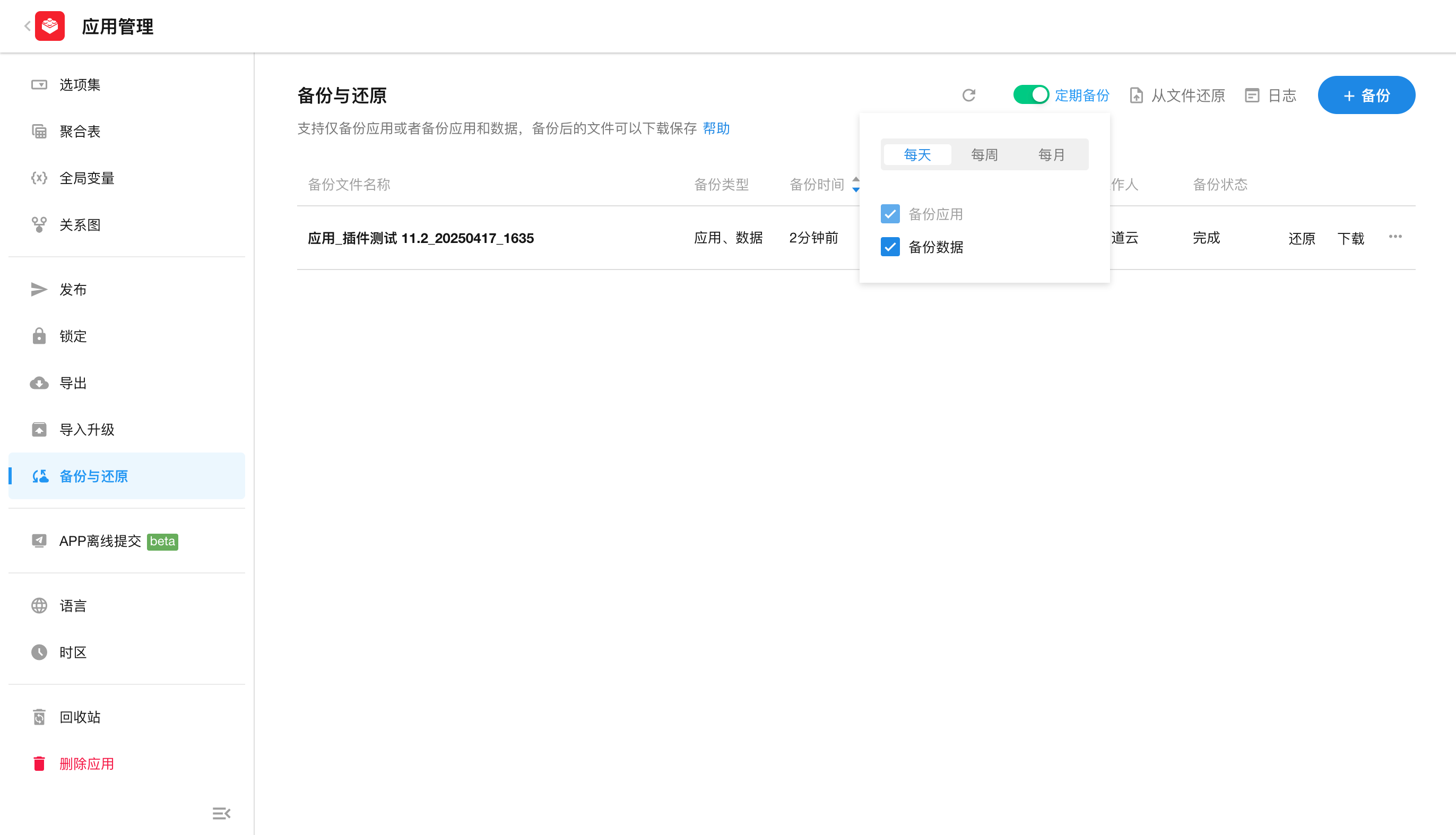The image size is (1456, 835).
Task: Click the 应用、数据 backup type cell
Action: (x=729, y=238)
